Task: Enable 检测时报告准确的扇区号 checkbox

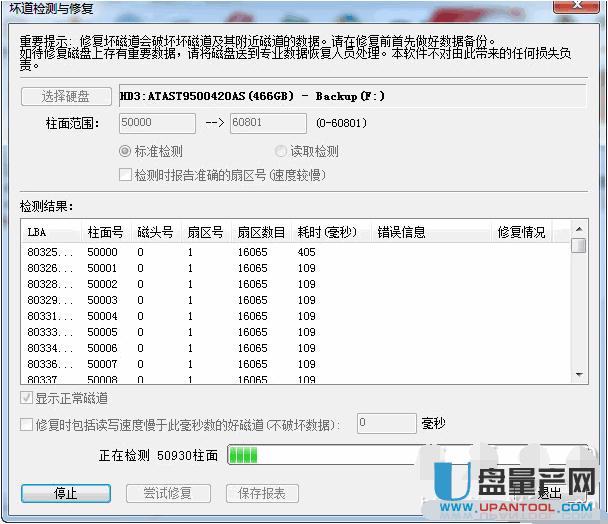Action: tap(125, 175)
